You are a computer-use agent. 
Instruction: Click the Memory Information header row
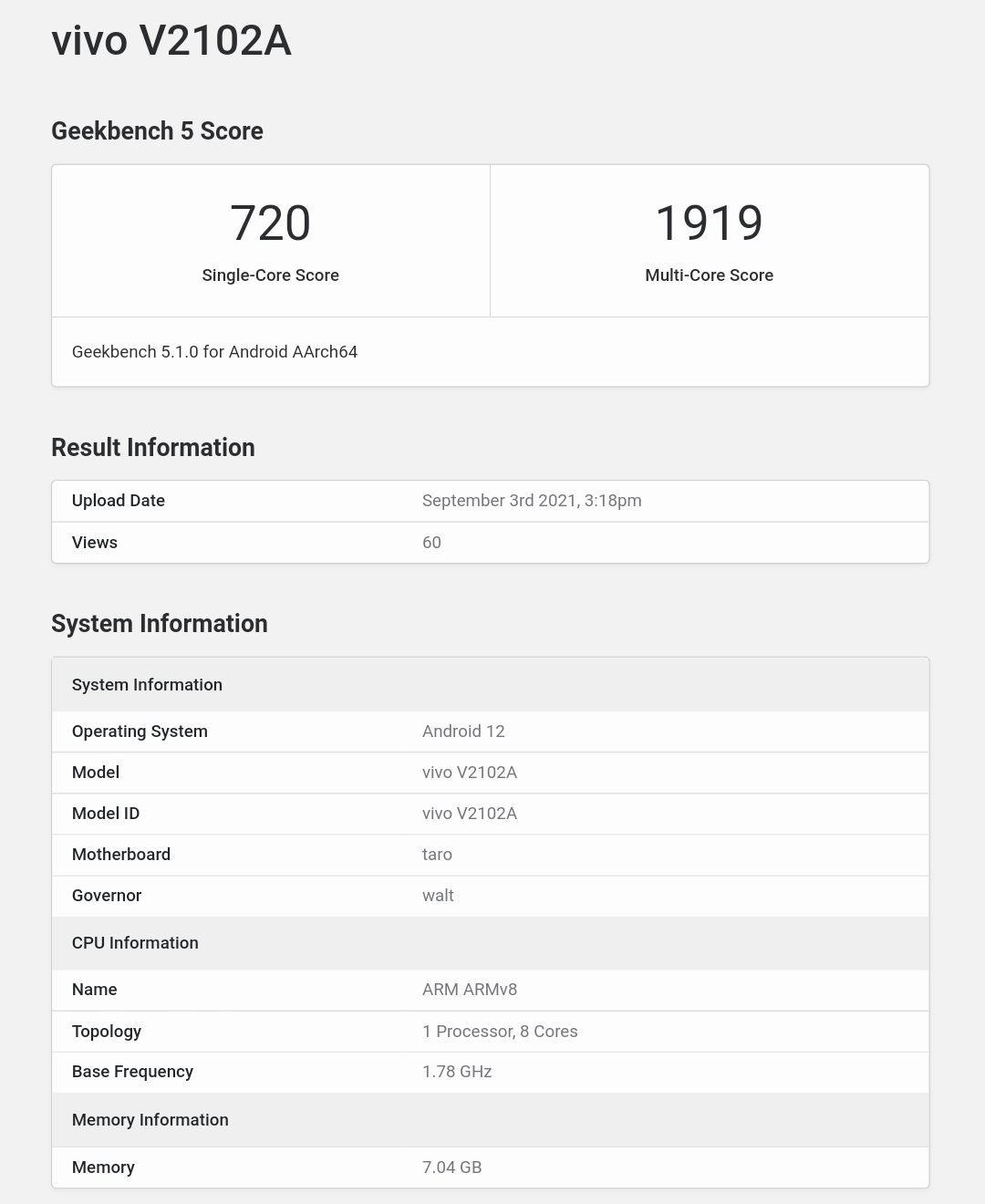pyautogui.click(x=491, y=1120)
